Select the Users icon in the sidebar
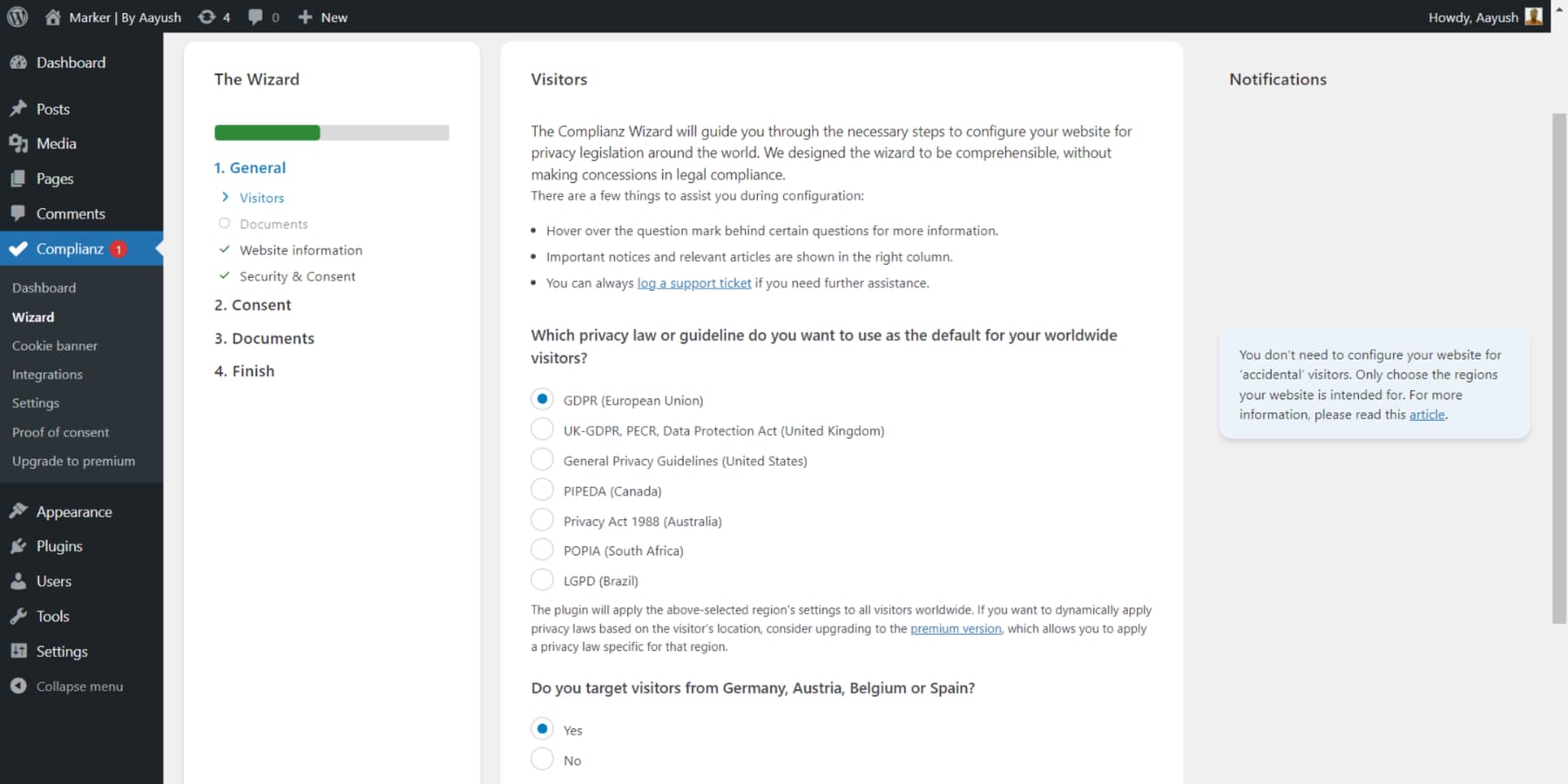Screen dimensions: 1568x784 [x=19, y=581]
